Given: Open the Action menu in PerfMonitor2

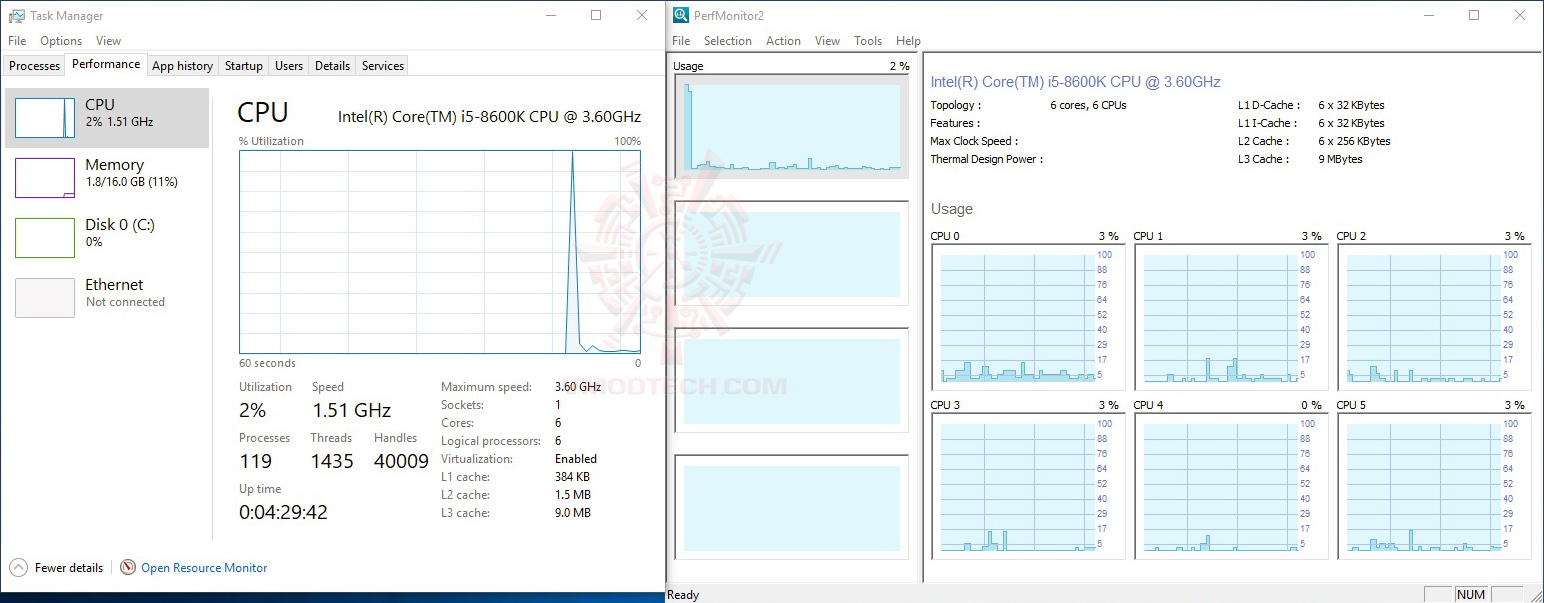Looking at the screenshot, I should tap(783, 41).
